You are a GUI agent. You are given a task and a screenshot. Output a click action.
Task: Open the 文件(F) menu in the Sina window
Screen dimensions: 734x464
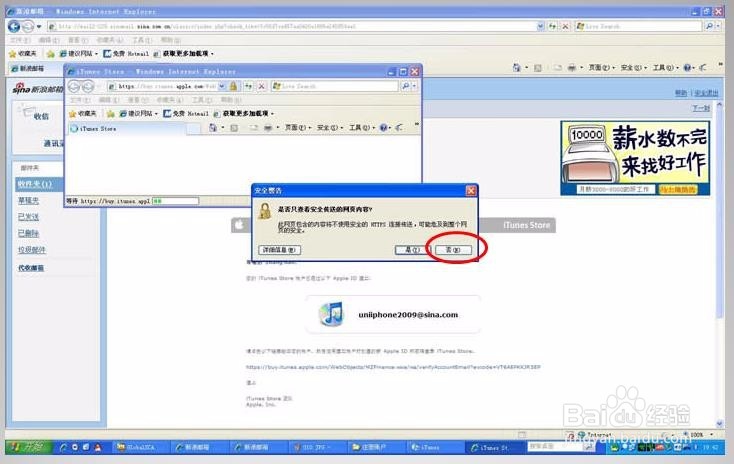tap(20, 40)
